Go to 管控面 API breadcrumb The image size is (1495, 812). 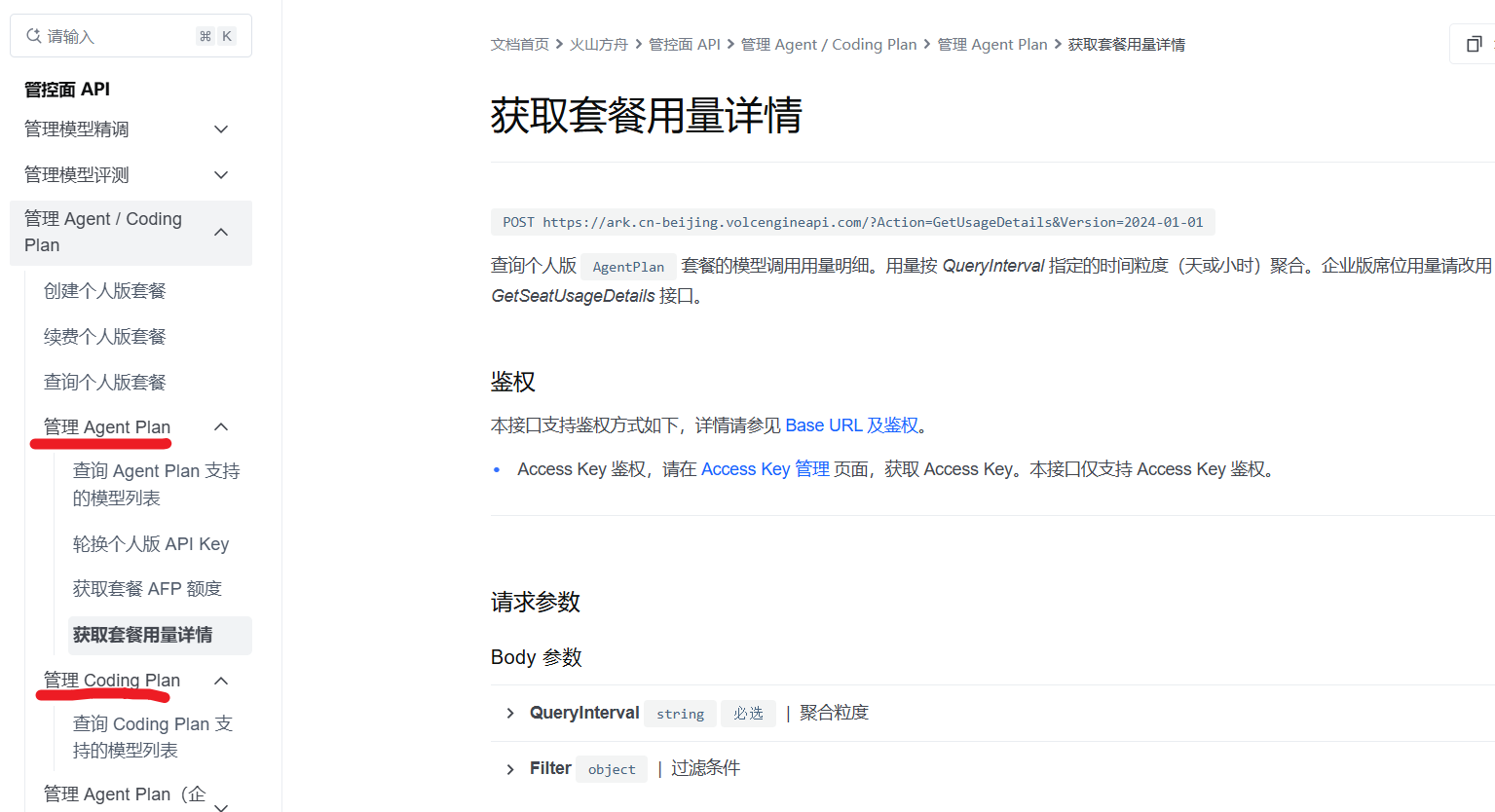click(685, 45)
